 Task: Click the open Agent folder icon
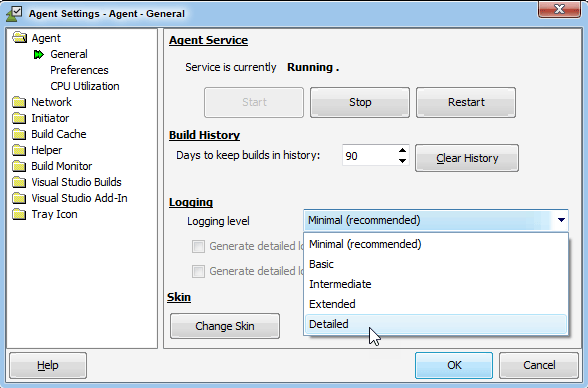coord(20,38)
